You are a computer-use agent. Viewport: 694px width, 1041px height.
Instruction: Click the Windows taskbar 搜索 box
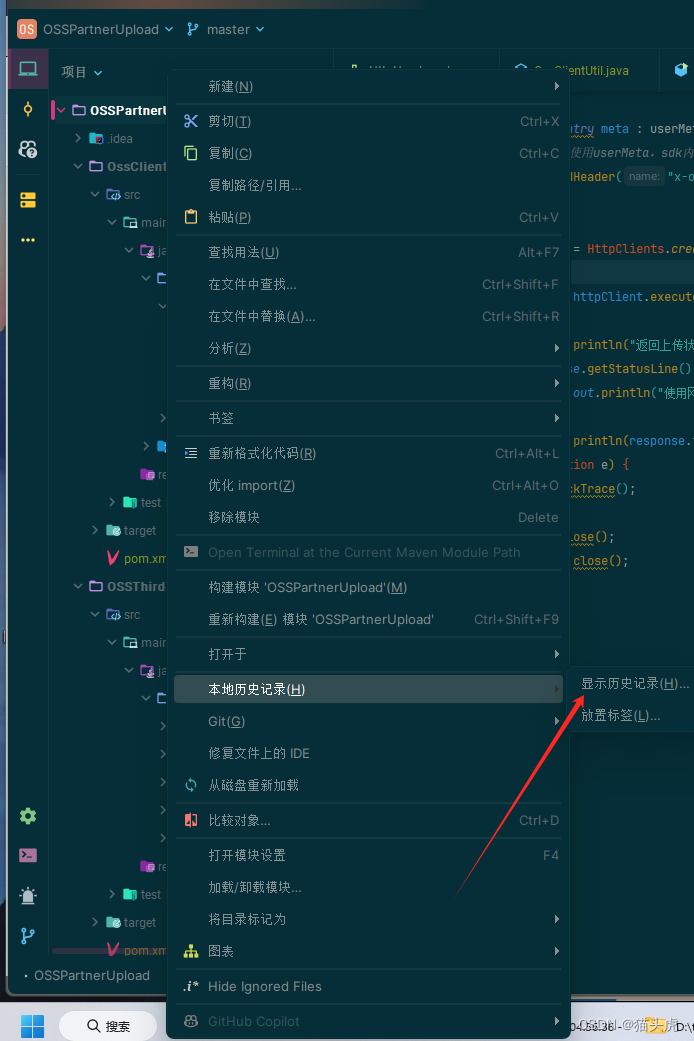tap(109, 1026)
